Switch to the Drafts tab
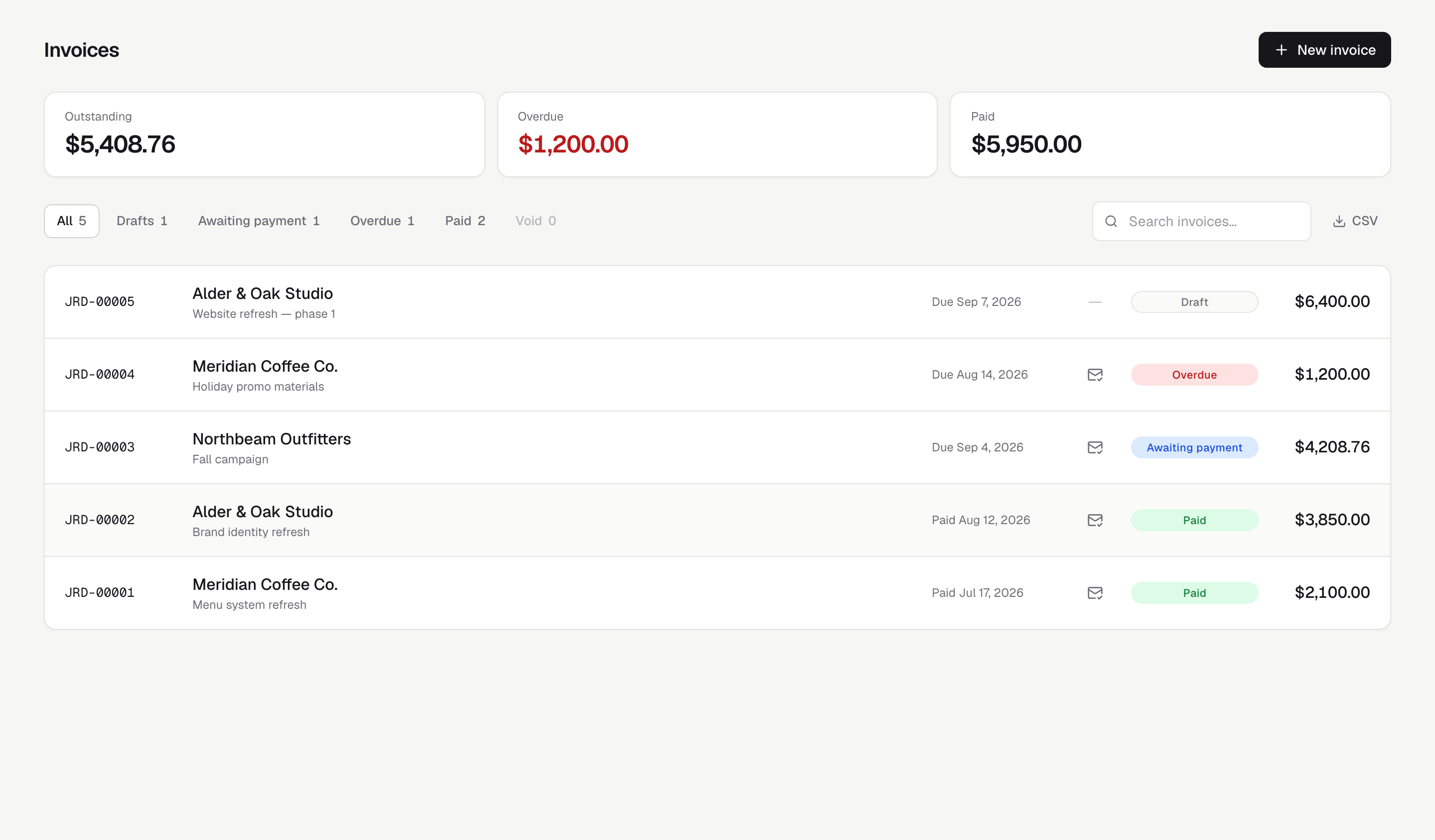Image resolution: width=1435 pixels, height=840 pixels. tap(142, 221)
